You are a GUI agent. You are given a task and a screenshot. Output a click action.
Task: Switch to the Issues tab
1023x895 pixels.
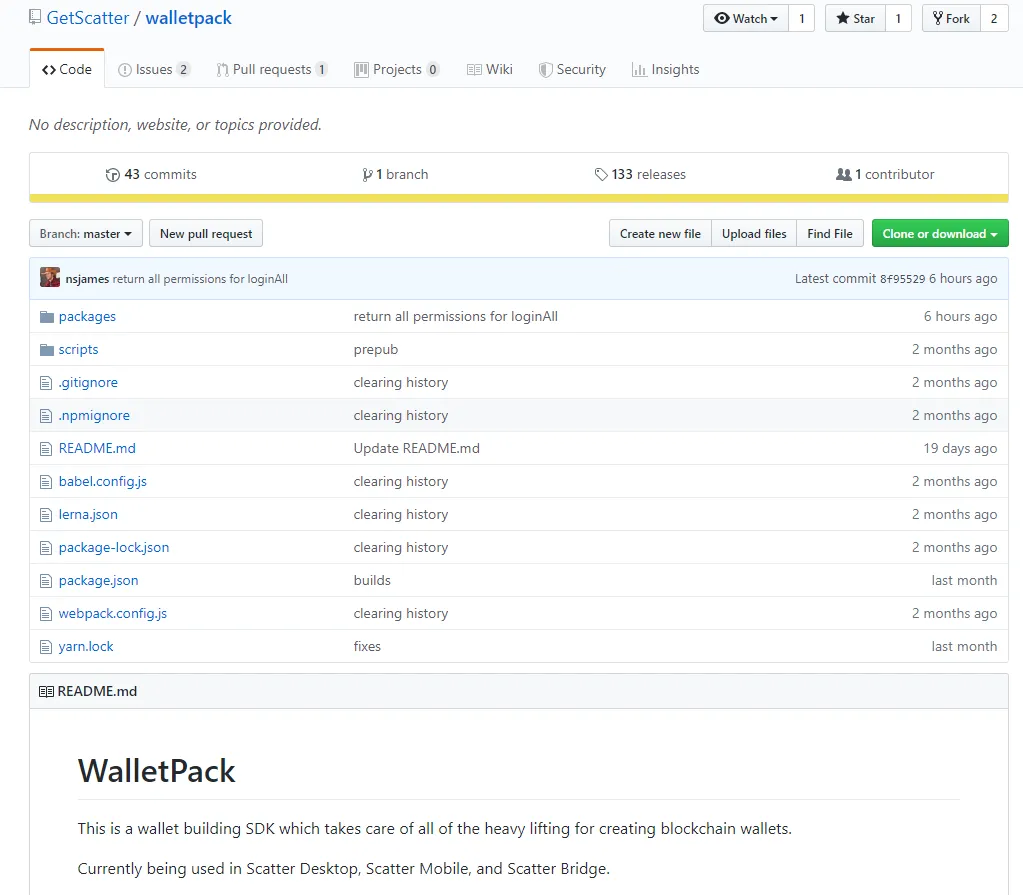point(154,69)
